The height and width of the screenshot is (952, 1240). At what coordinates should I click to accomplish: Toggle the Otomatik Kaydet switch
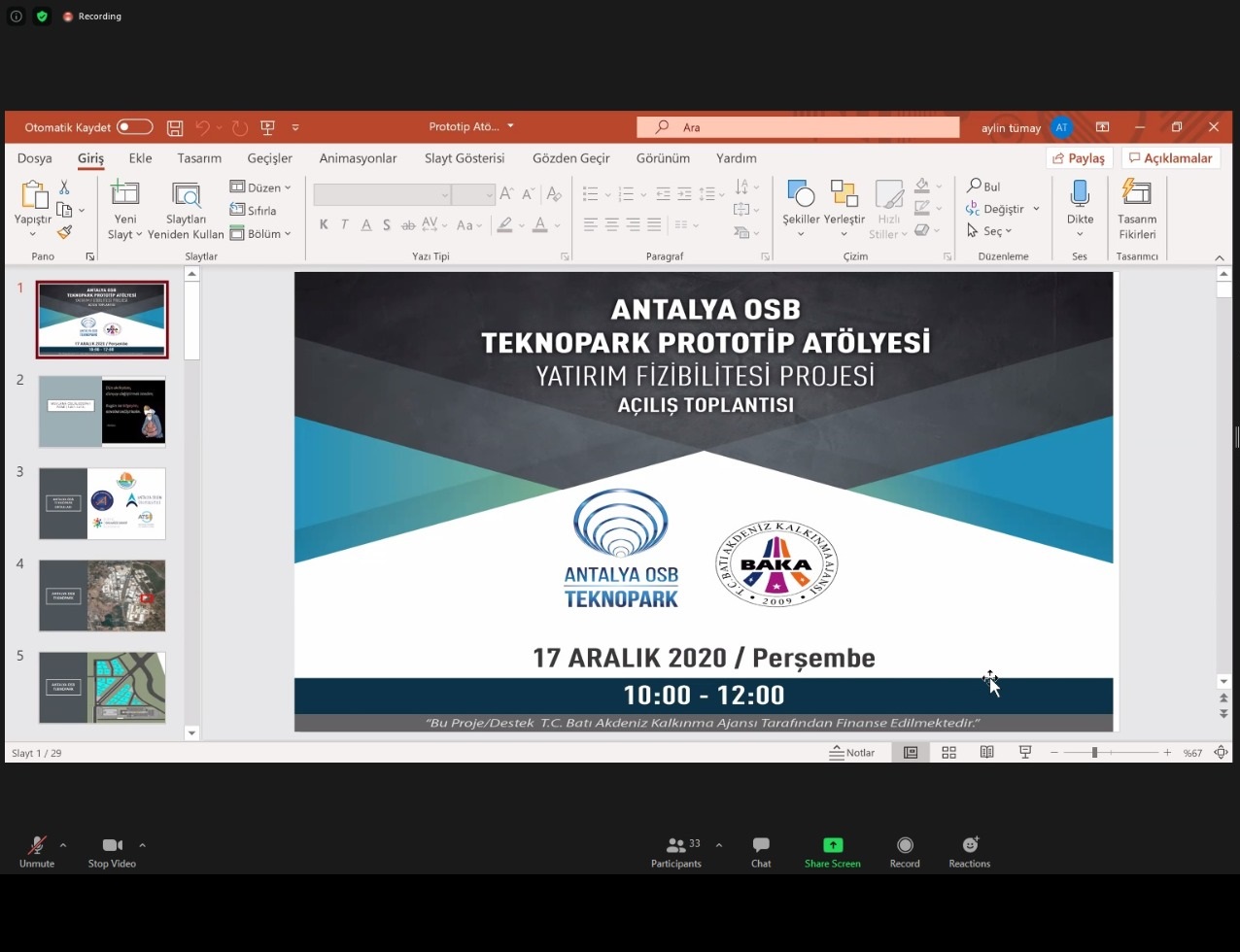tap(135, 127)
